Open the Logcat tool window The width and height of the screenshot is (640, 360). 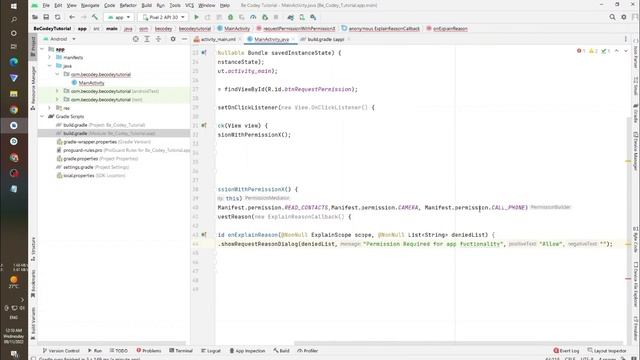coord(211,351)
